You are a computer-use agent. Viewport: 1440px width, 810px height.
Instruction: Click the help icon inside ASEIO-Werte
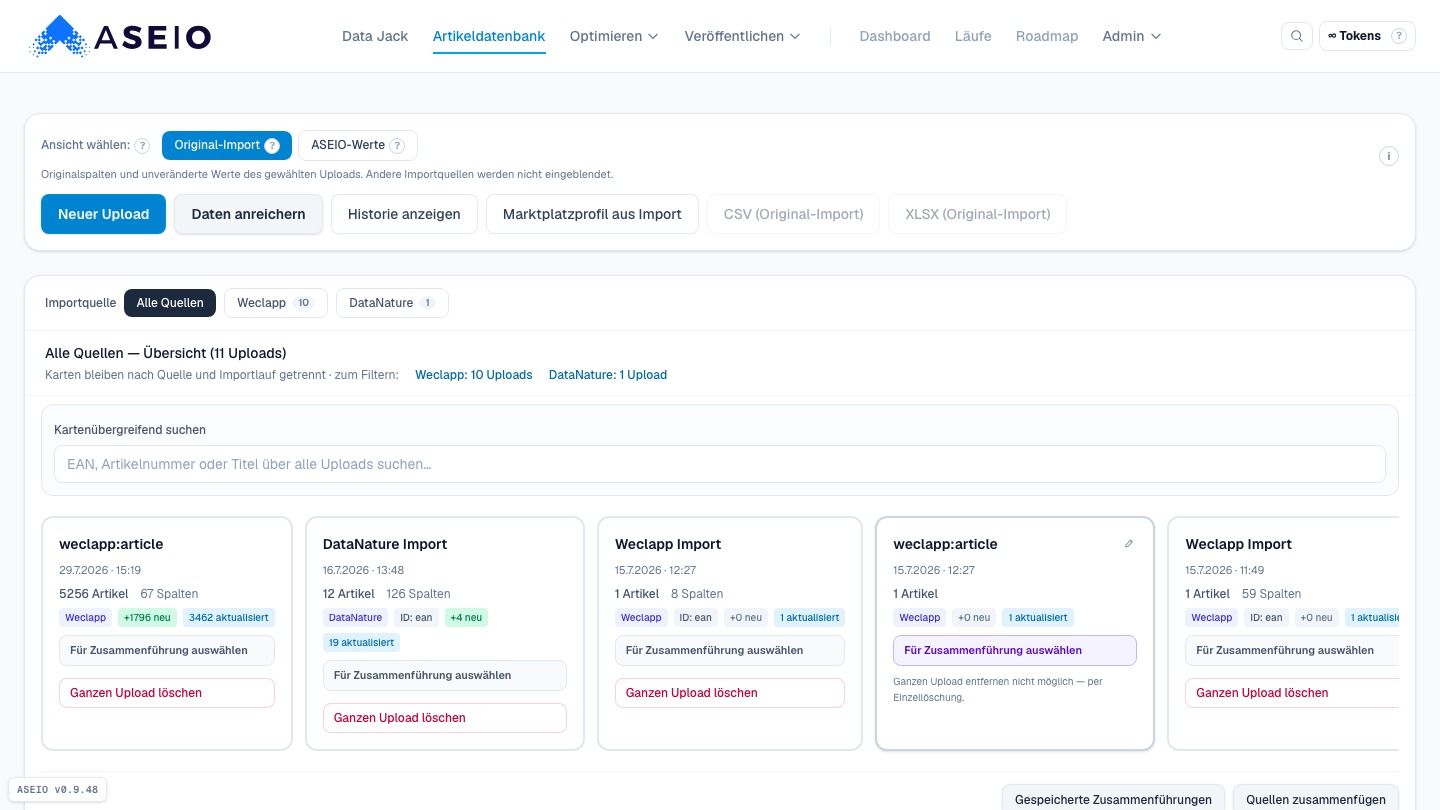click(397, 145)
